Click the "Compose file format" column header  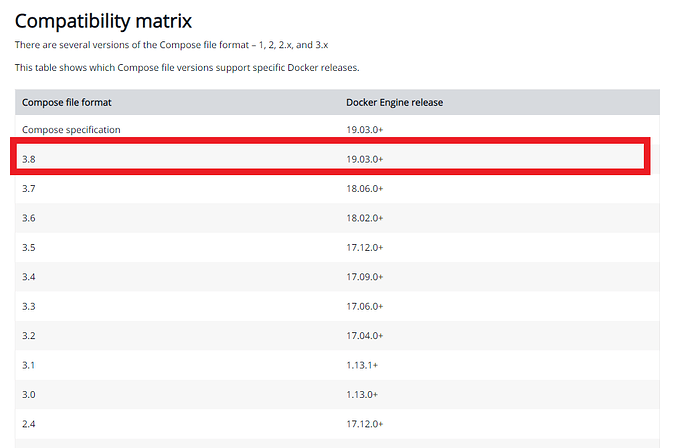click(x=66, y=102)
